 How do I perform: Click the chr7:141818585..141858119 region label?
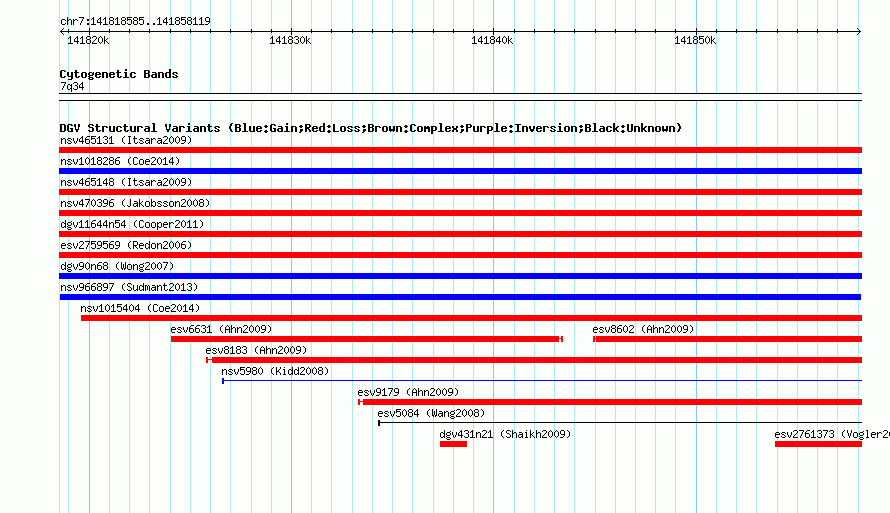135,21
